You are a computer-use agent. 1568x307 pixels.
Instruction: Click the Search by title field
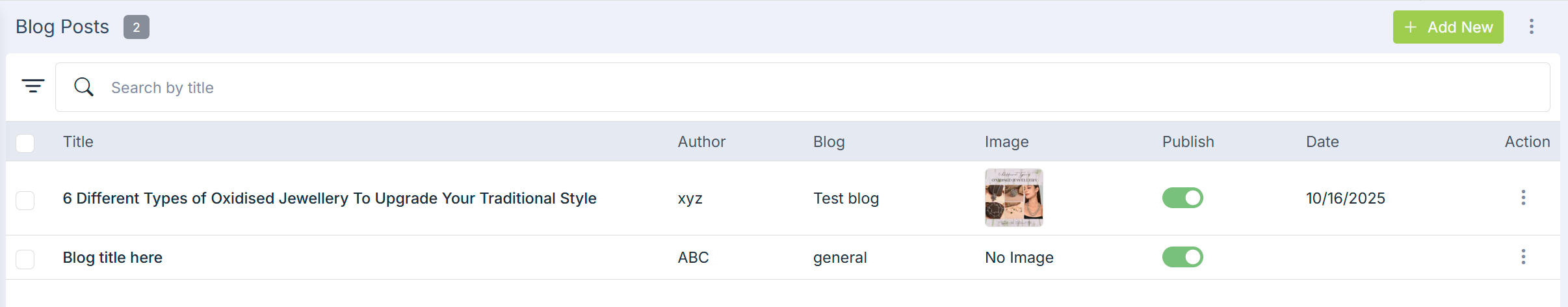pyautogui.click(x=803, y=87)
